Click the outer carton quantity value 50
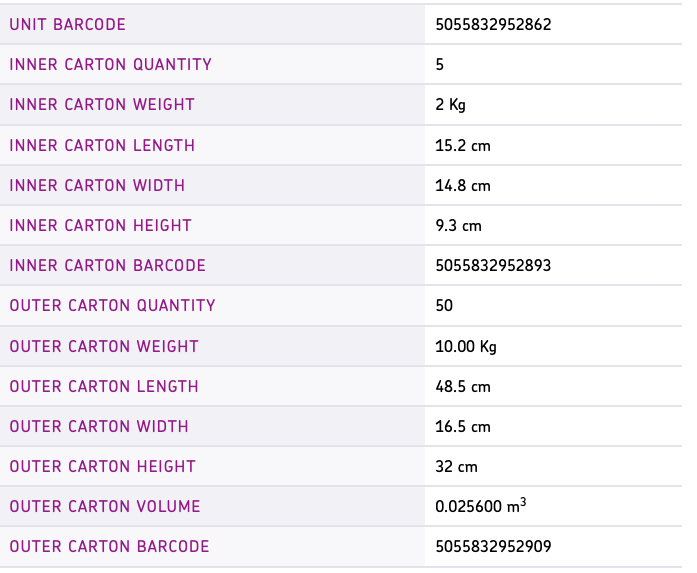 pos(444,305)
